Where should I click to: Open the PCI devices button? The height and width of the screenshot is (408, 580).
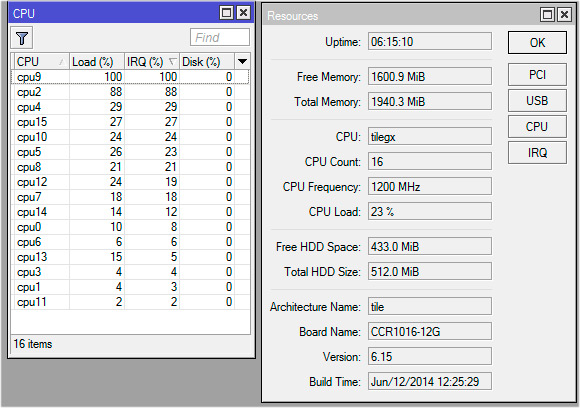(537, 75)
